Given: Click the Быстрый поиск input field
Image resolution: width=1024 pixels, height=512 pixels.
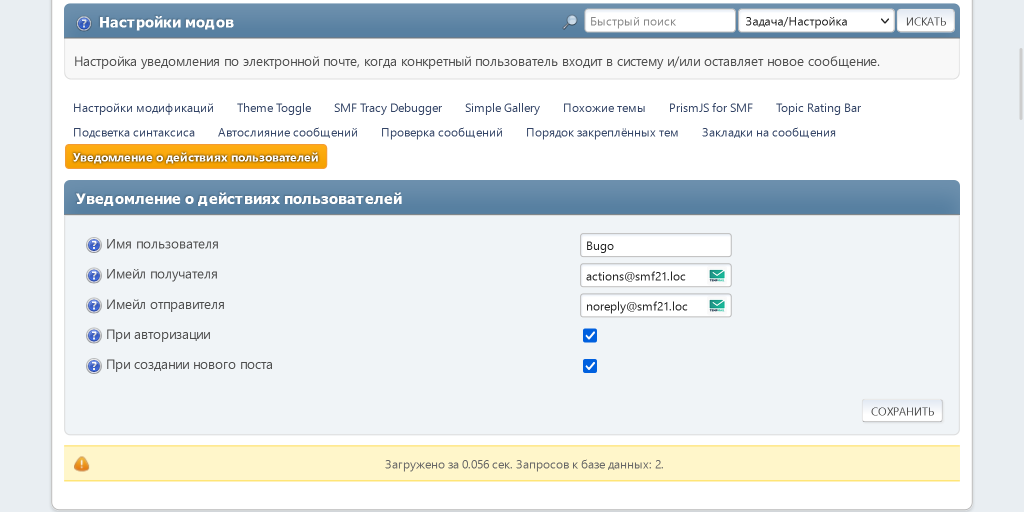Looking at the screenshot, I should [x=659, y=21].
